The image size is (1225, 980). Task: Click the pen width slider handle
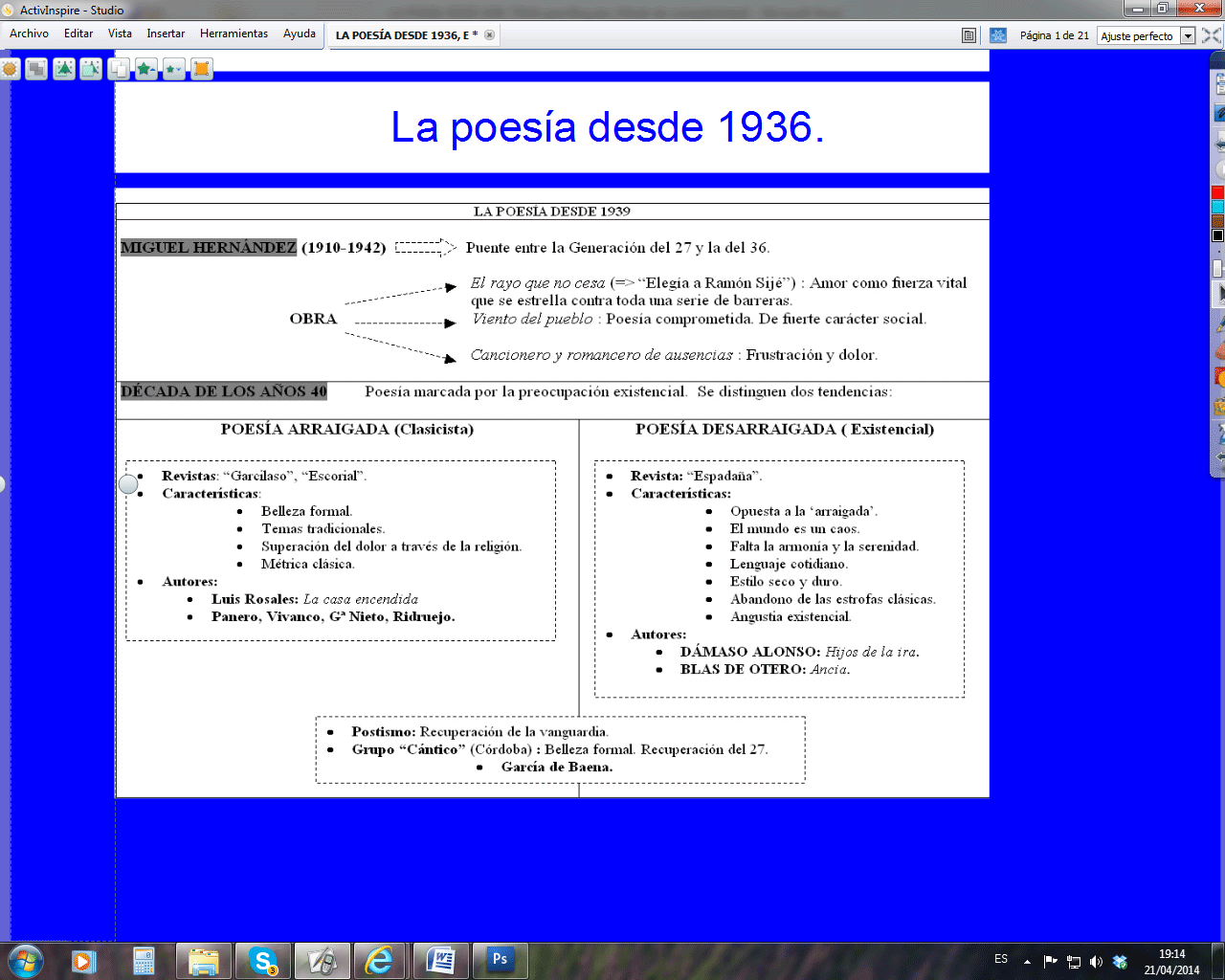pos(1217,269)
